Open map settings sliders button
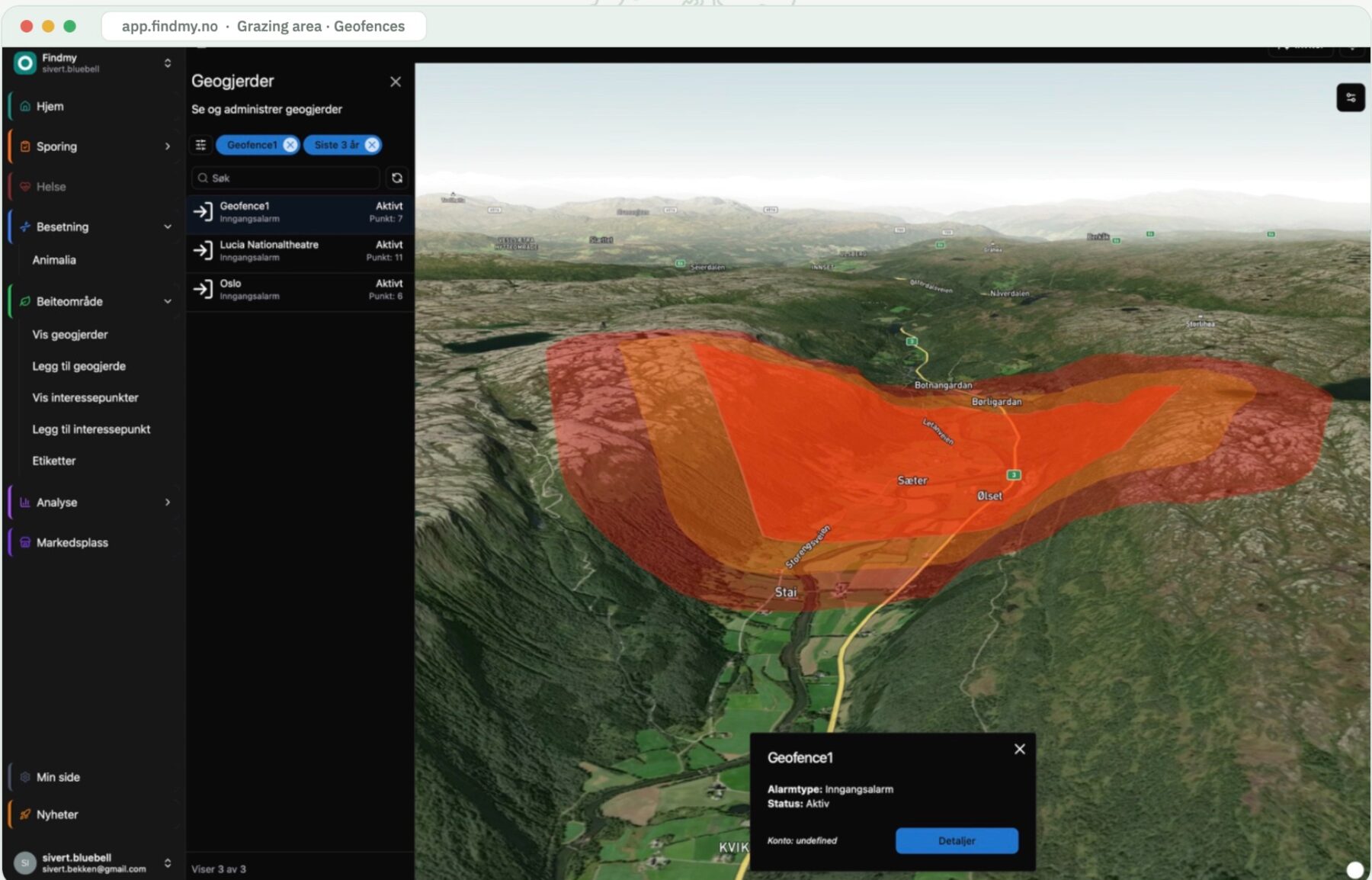Image resolution: width=1372 pixels, height=880 pixels. tap(1351, 98)
